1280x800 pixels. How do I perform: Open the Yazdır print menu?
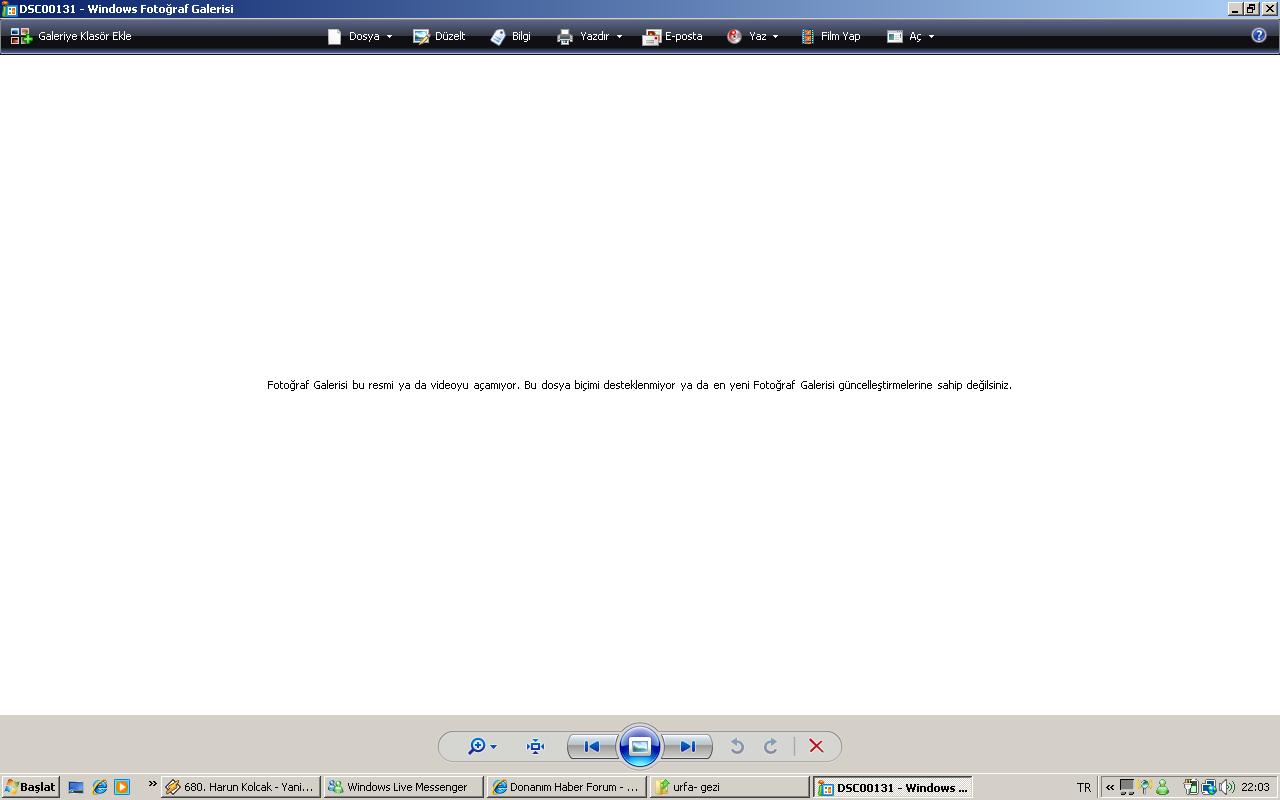[590, 36]
